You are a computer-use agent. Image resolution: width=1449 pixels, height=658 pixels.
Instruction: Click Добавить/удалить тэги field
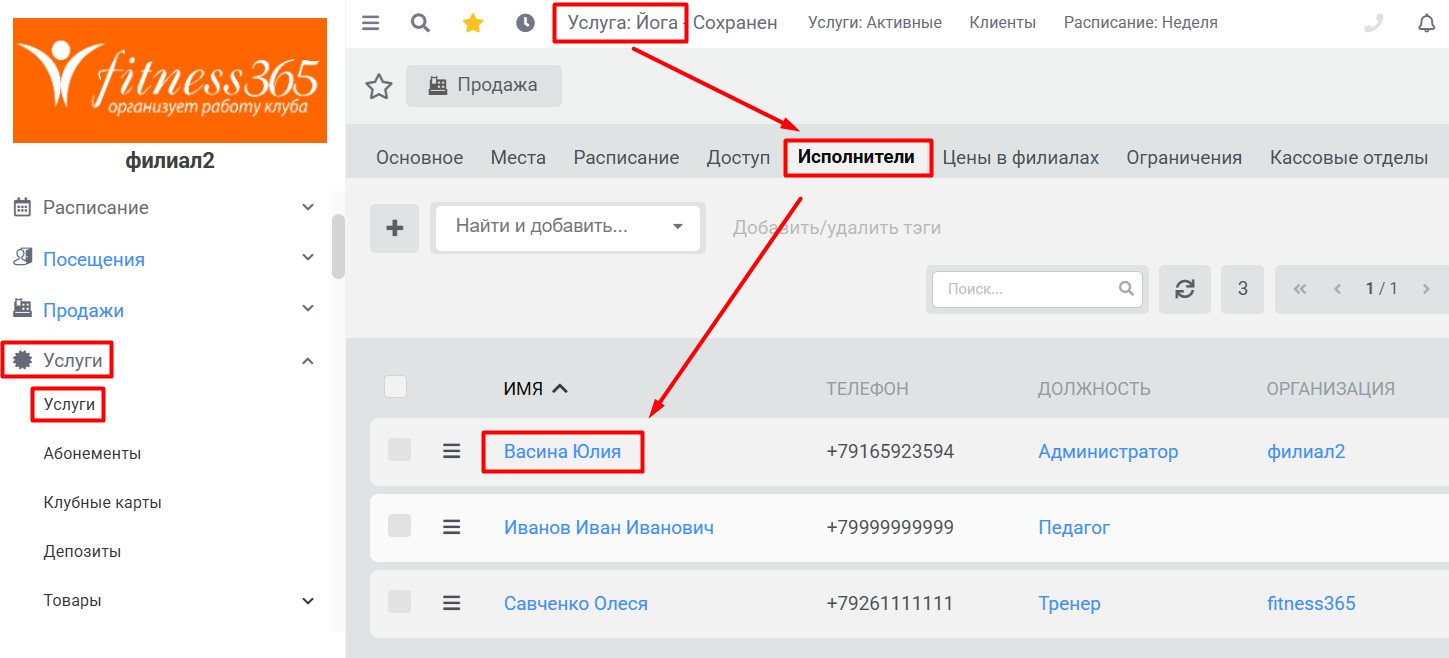click(836, 227)
